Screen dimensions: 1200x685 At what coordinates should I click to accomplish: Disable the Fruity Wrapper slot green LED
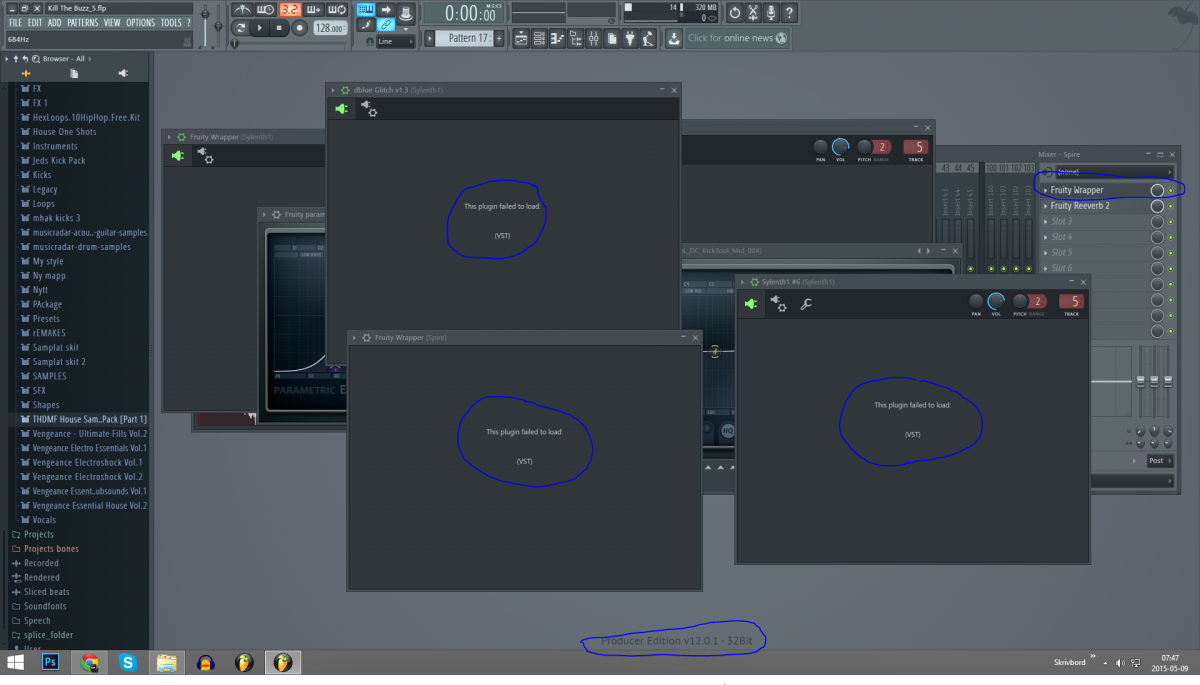click(x=1171, y=190)
